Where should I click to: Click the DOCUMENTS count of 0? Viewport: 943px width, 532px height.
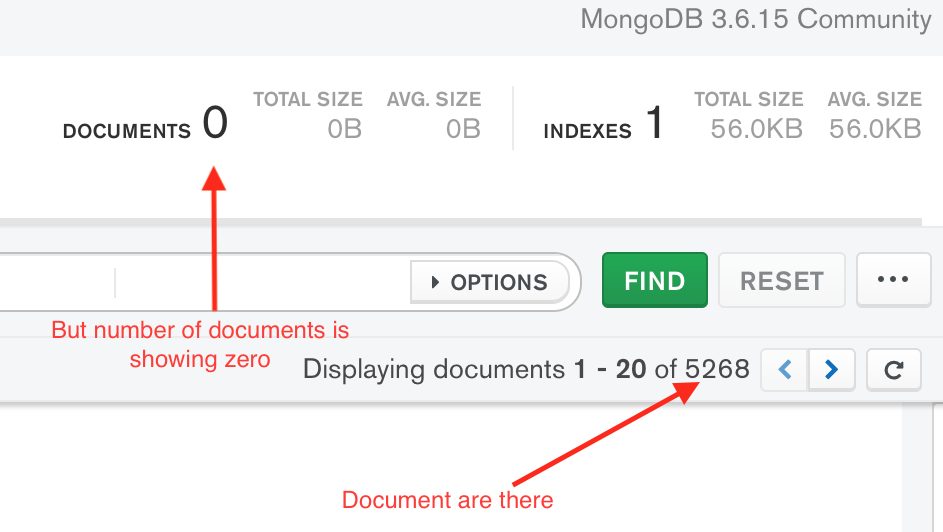coord(215,124)
